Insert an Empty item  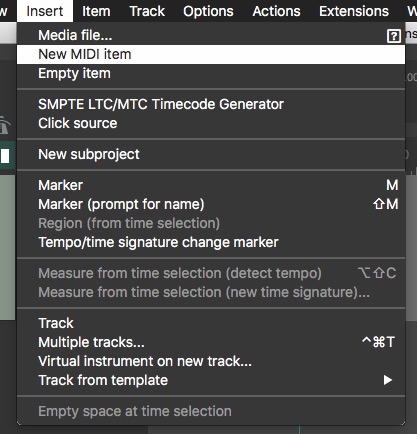click(x=211, y=73)
